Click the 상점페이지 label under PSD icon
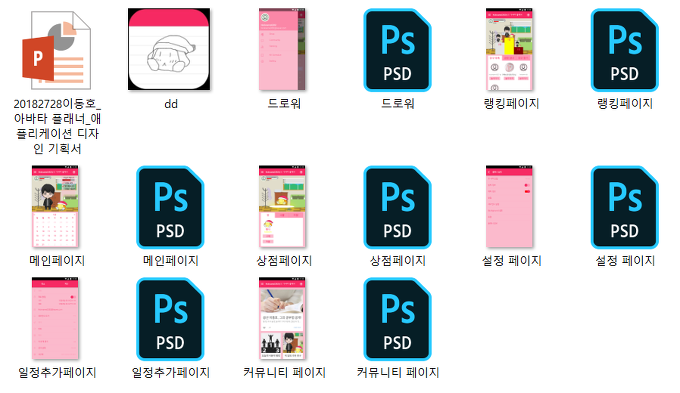 coord(398,260)
